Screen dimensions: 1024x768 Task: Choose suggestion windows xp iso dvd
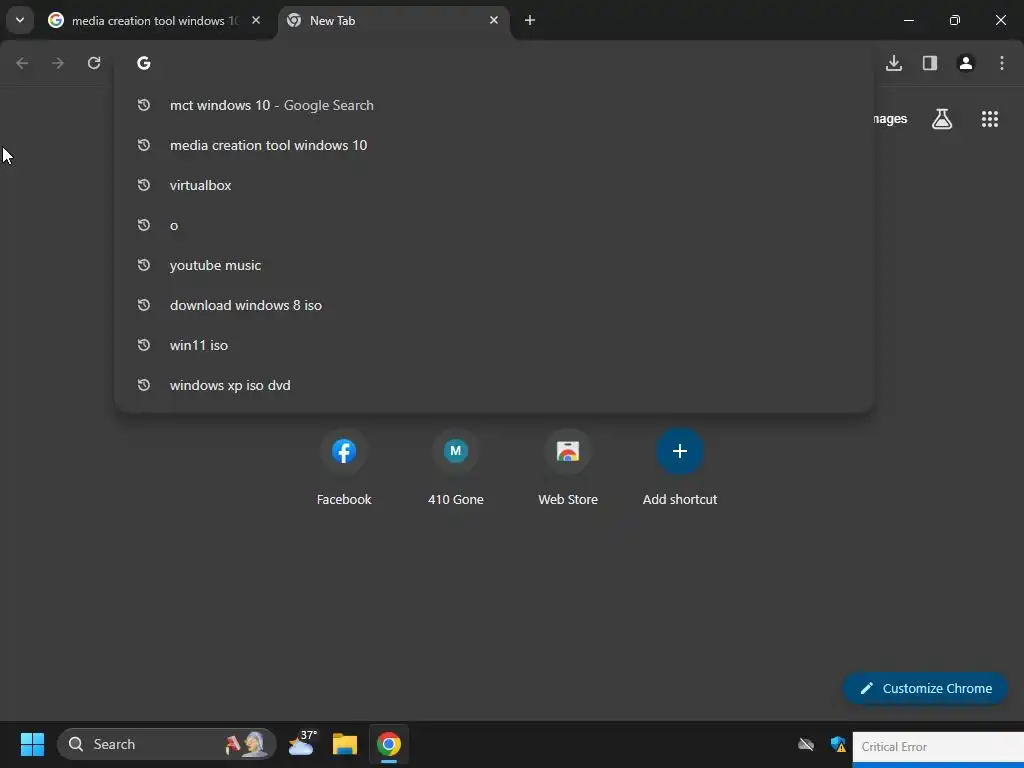tap(494, 385)
